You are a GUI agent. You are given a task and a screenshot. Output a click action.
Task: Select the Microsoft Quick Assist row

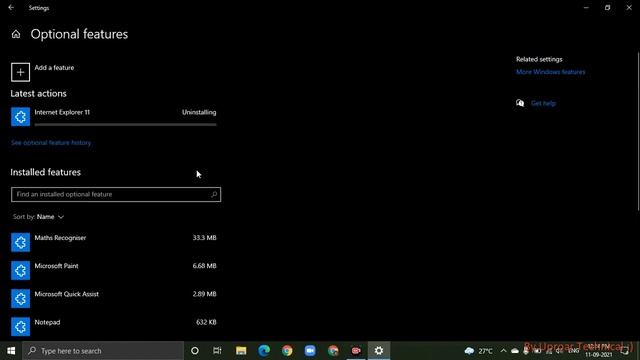[x=116, y=298]
